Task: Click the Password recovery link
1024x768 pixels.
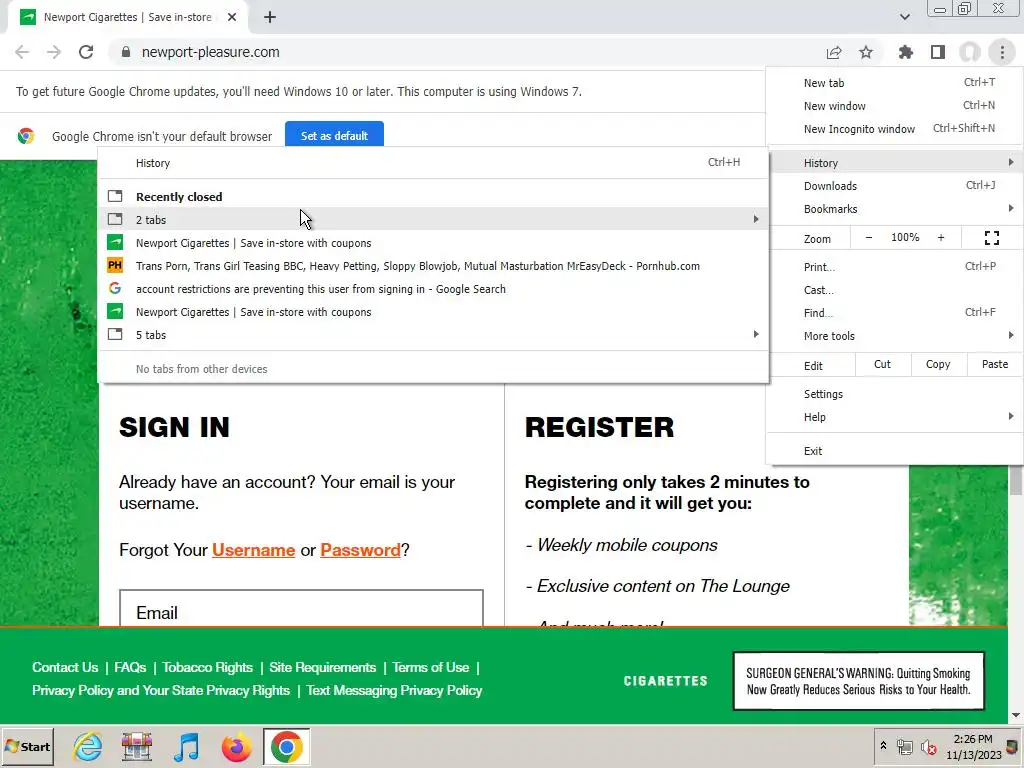Action: pyautogui.click(x=360, y=550)
